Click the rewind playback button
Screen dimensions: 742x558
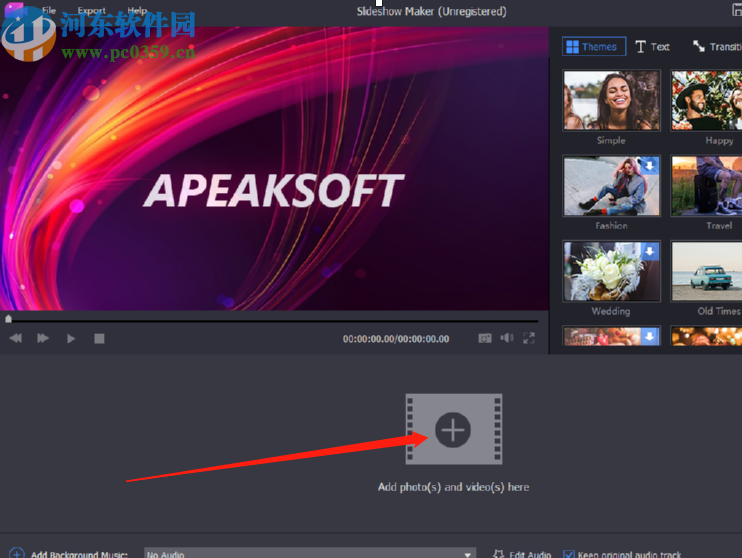[x=16, y=338]
